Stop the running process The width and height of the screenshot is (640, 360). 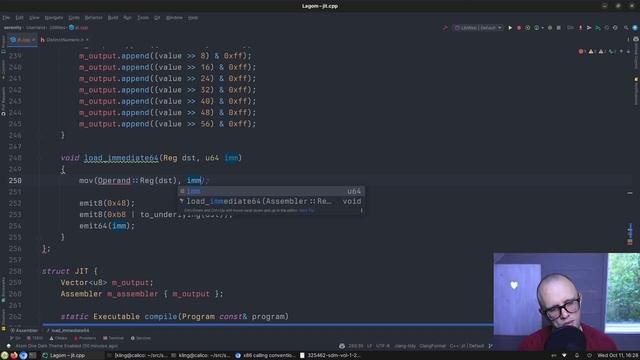tap(558, 28)
